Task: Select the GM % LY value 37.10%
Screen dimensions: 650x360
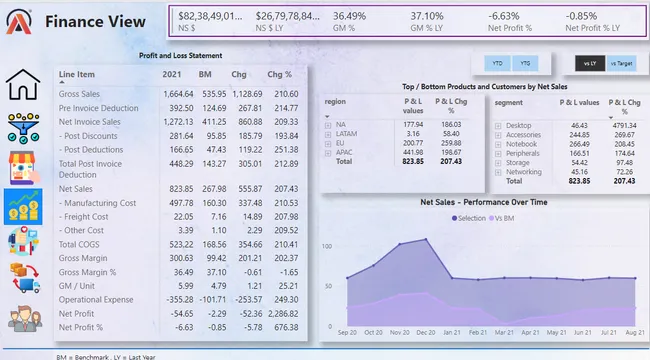Action: pos(427,17)
